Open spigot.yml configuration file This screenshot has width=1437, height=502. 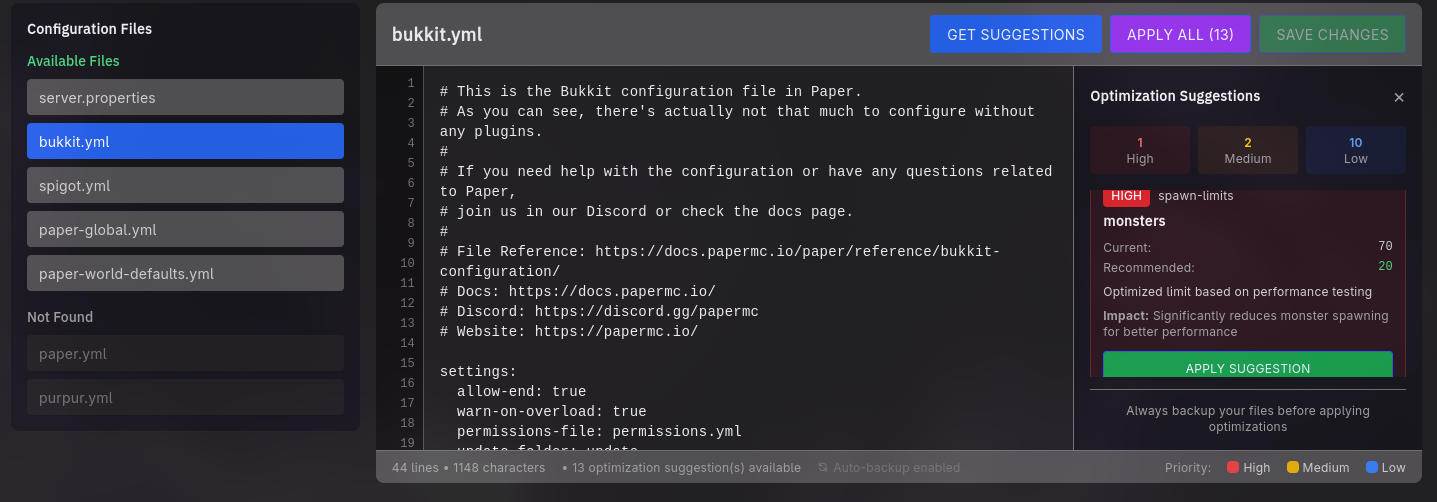pyautogui.click(x=185, y=185)
